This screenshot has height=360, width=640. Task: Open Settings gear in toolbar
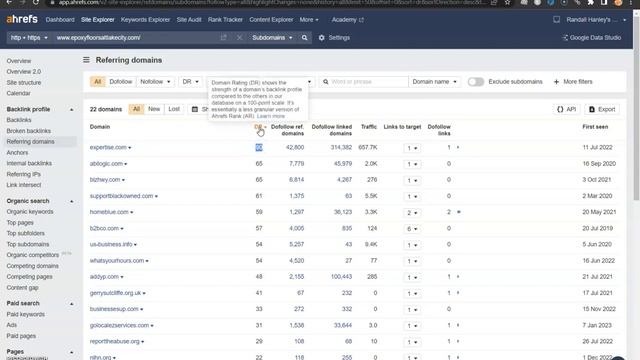click(x=322, y=38)
